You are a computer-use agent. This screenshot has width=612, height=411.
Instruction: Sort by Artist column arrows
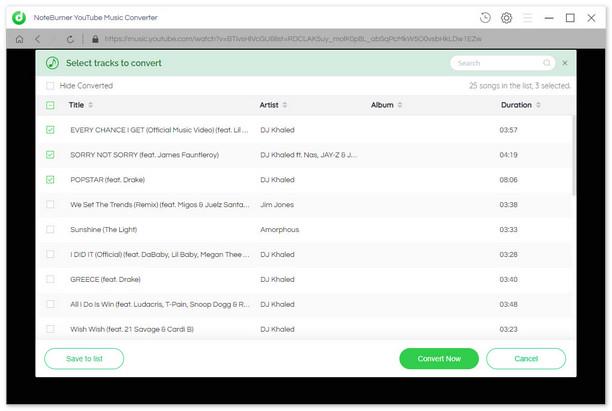pyautogui.click(x=285, y=105)
